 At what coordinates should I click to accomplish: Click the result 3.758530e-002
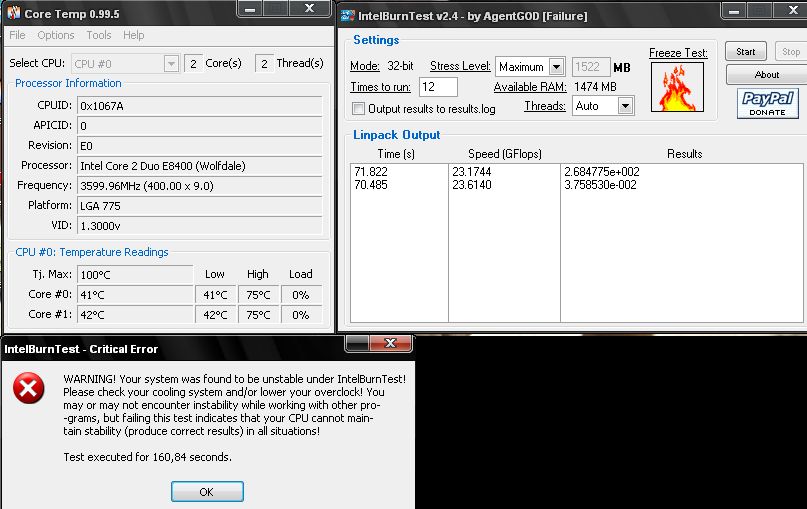(x=600, y=185)
